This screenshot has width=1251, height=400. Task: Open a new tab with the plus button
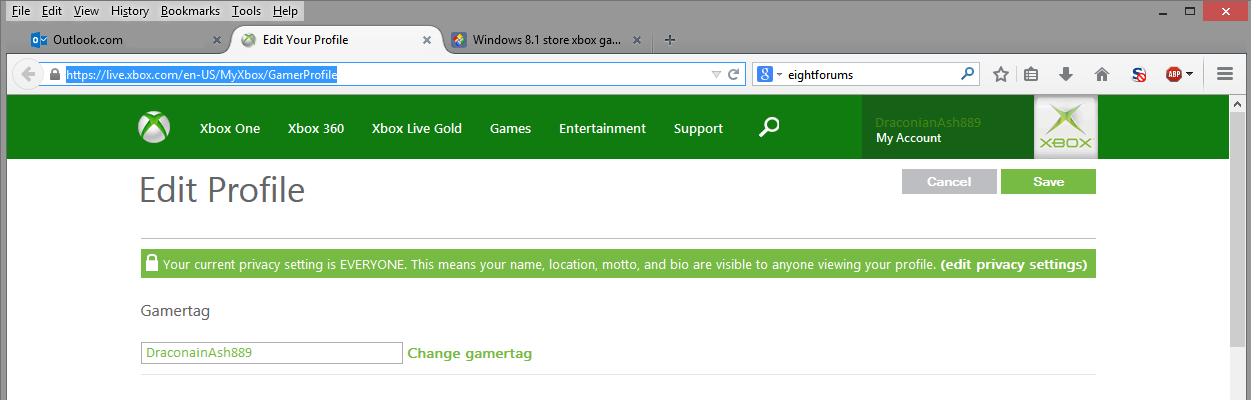pos(670,40)
